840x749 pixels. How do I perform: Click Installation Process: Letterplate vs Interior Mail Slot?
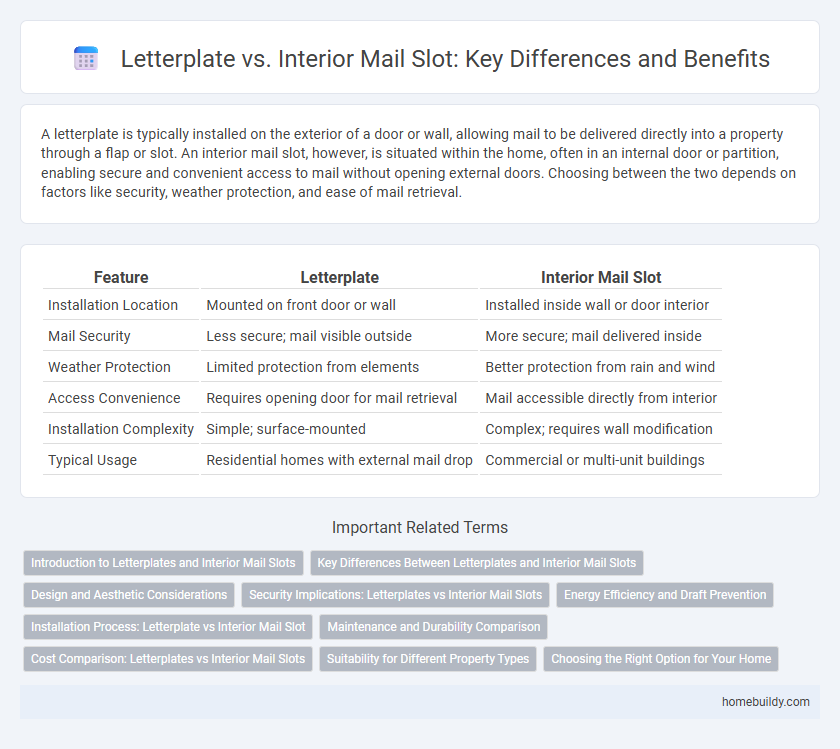pyautogui.click(x=166, y=627)
